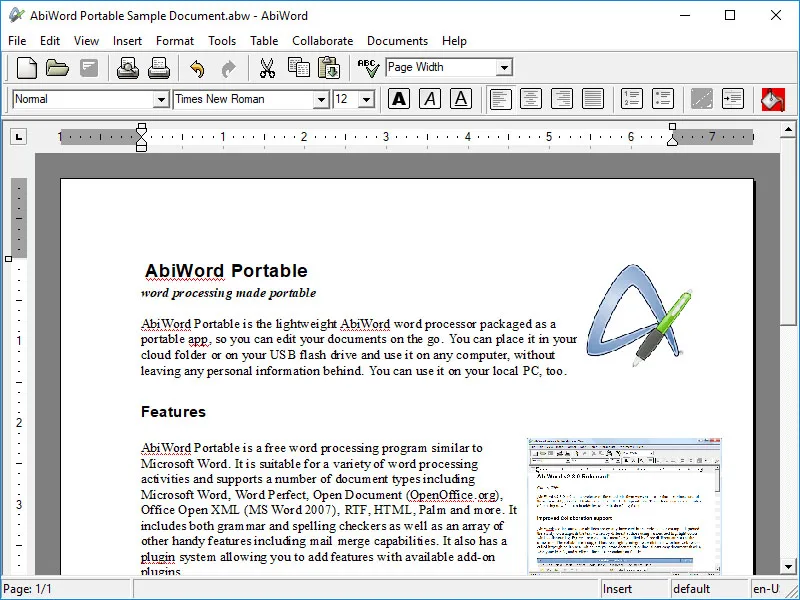800x600 pixels.
Task: Click the grayed-out Save icon
Action: tap(88, 67)
